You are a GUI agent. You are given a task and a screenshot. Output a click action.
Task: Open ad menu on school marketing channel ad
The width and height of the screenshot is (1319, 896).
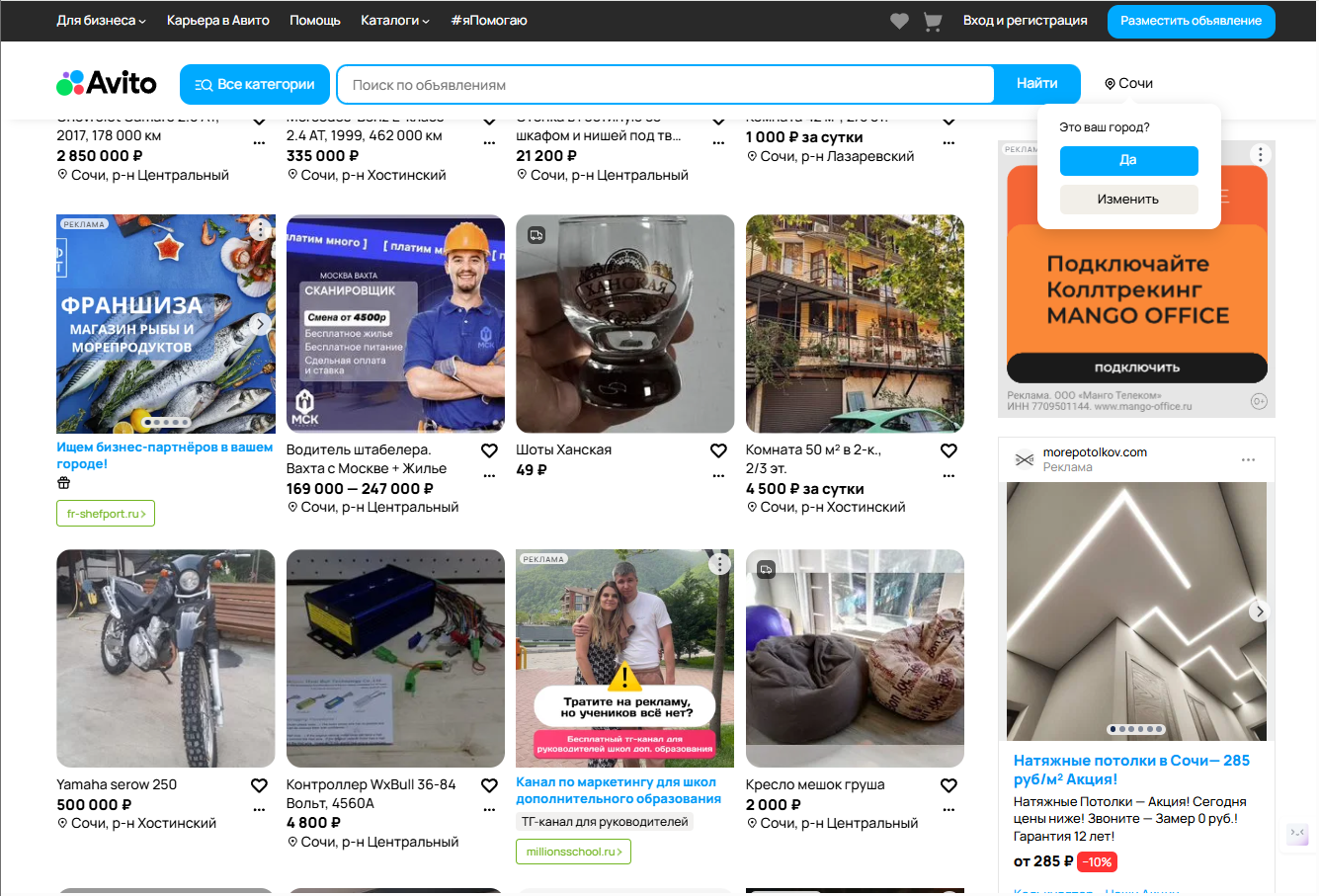tap(719, 564)
